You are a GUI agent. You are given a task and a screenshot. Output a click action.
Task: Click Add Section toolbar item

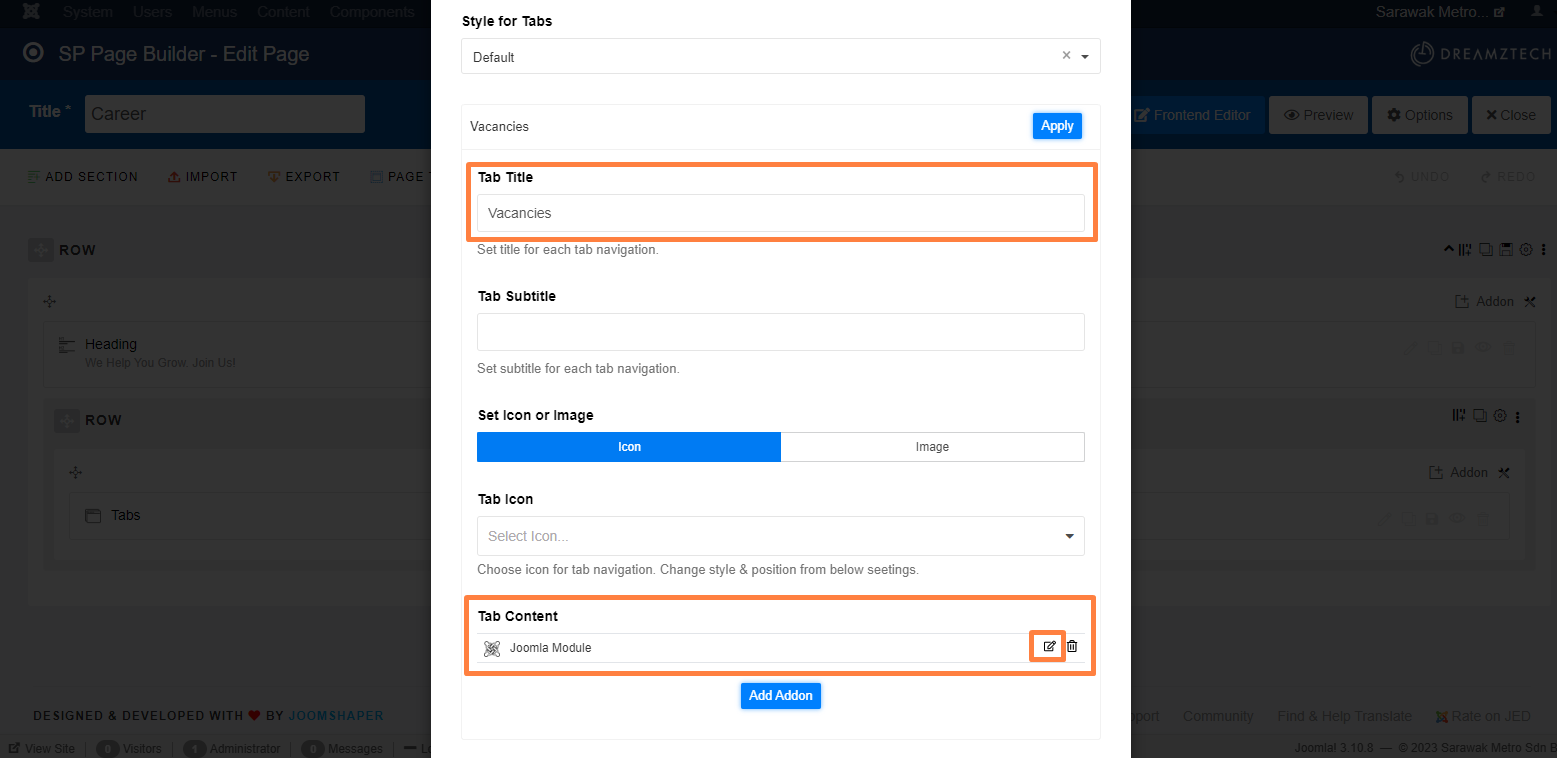(83, 177)
